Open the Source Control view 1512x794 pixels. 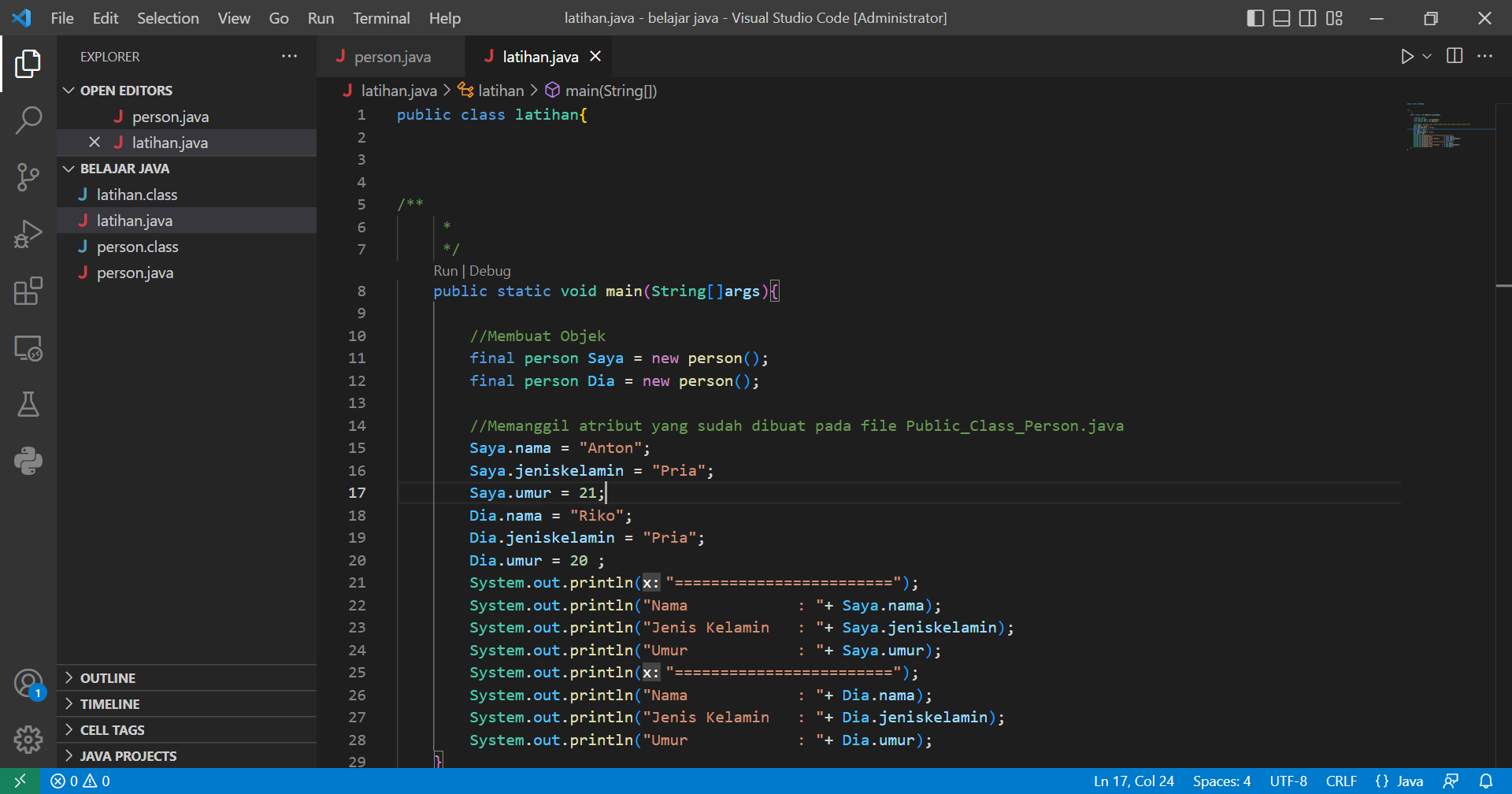(28, 177)
